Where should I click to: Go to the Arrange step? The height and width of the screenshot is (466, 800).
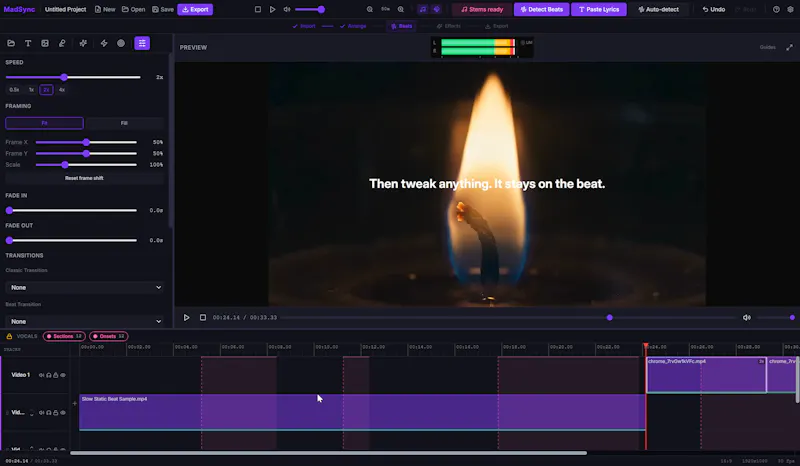point(353,26)
